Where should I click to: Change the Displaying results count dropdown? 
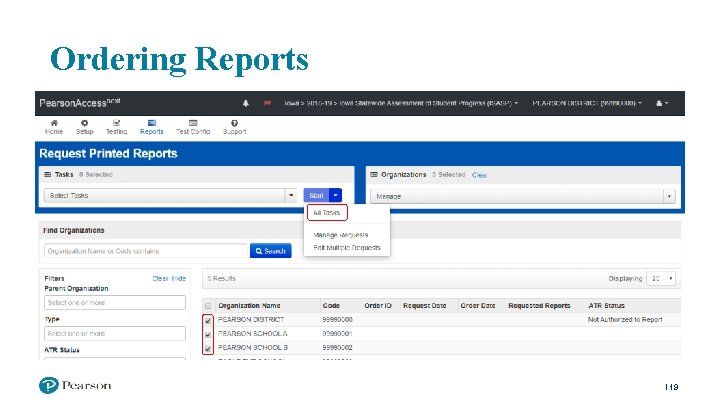[x=661, y=279]
